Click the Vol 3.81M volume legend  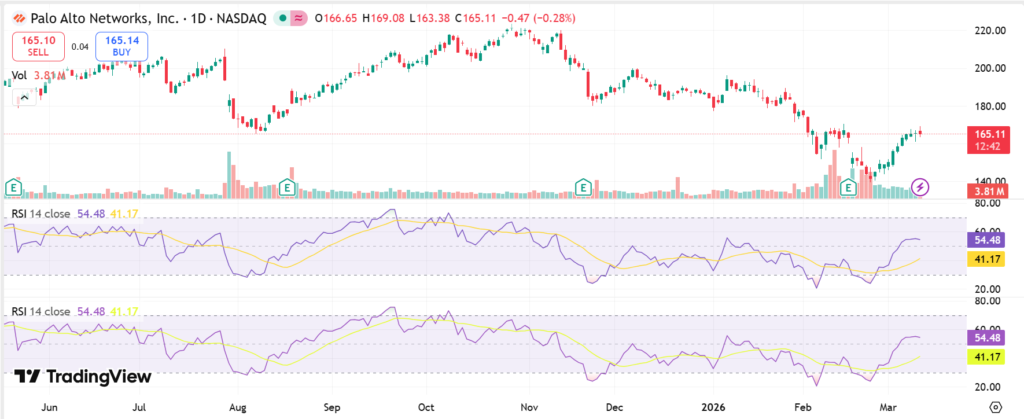(40, 76)
